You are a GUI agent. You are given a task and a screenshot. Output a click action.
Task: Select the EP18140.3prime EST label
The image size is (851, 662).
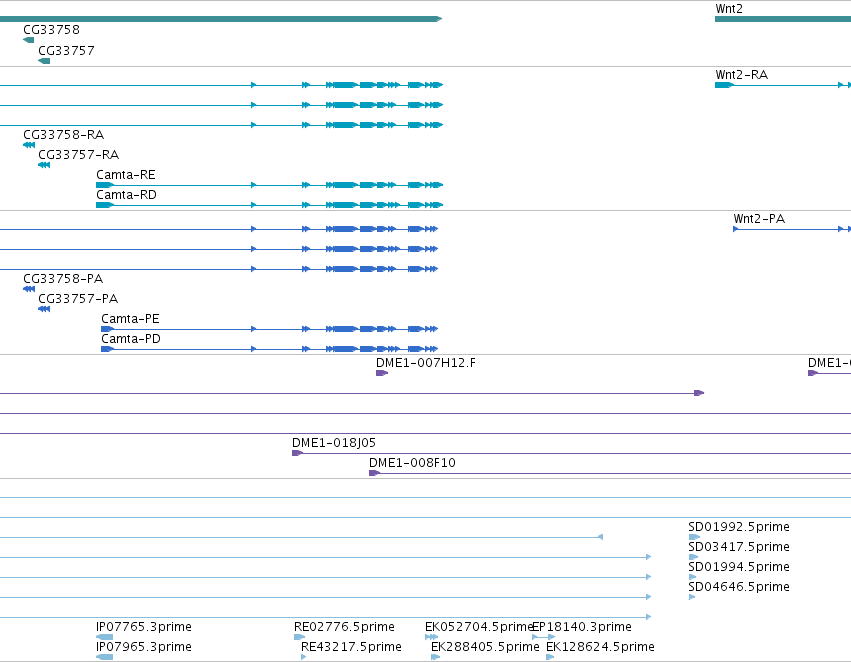[x=582, y=627]
